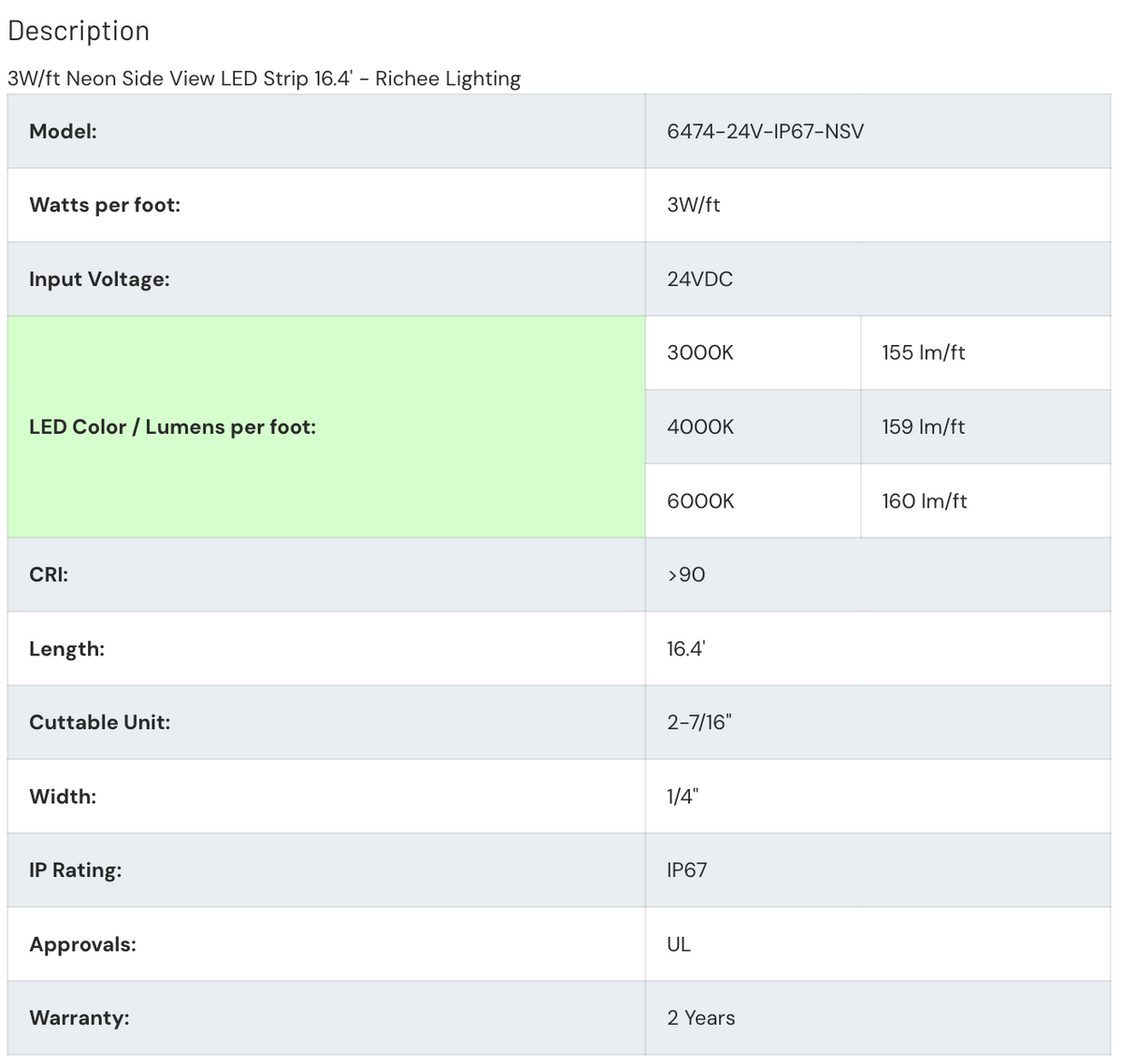Click the "IP Rating:" label
The height and width of the screenshot is (1064, 1122).
76,870
